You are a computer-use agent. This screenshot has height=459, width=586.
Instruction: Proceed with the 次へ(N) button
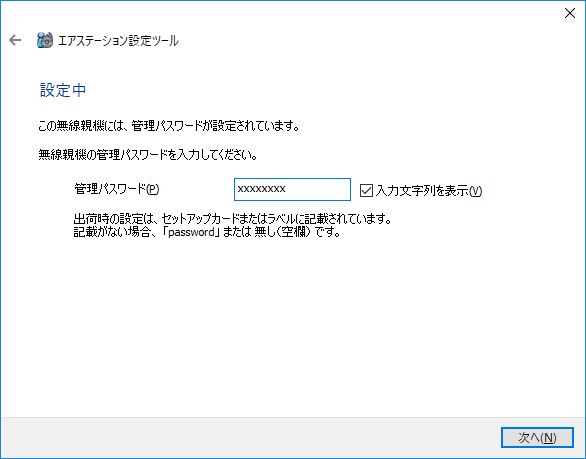point(537,437)
